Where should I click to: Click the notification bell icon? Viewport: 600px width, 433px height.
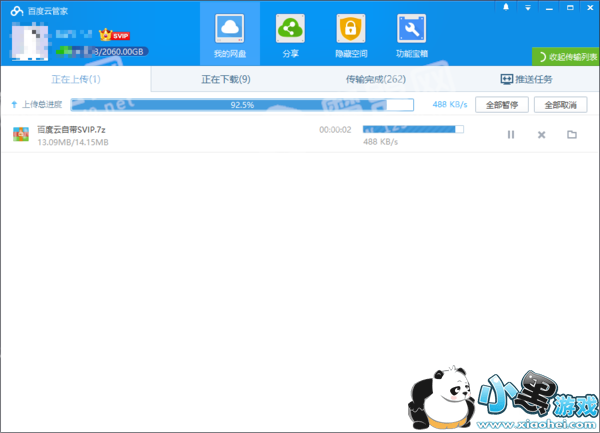506,7
